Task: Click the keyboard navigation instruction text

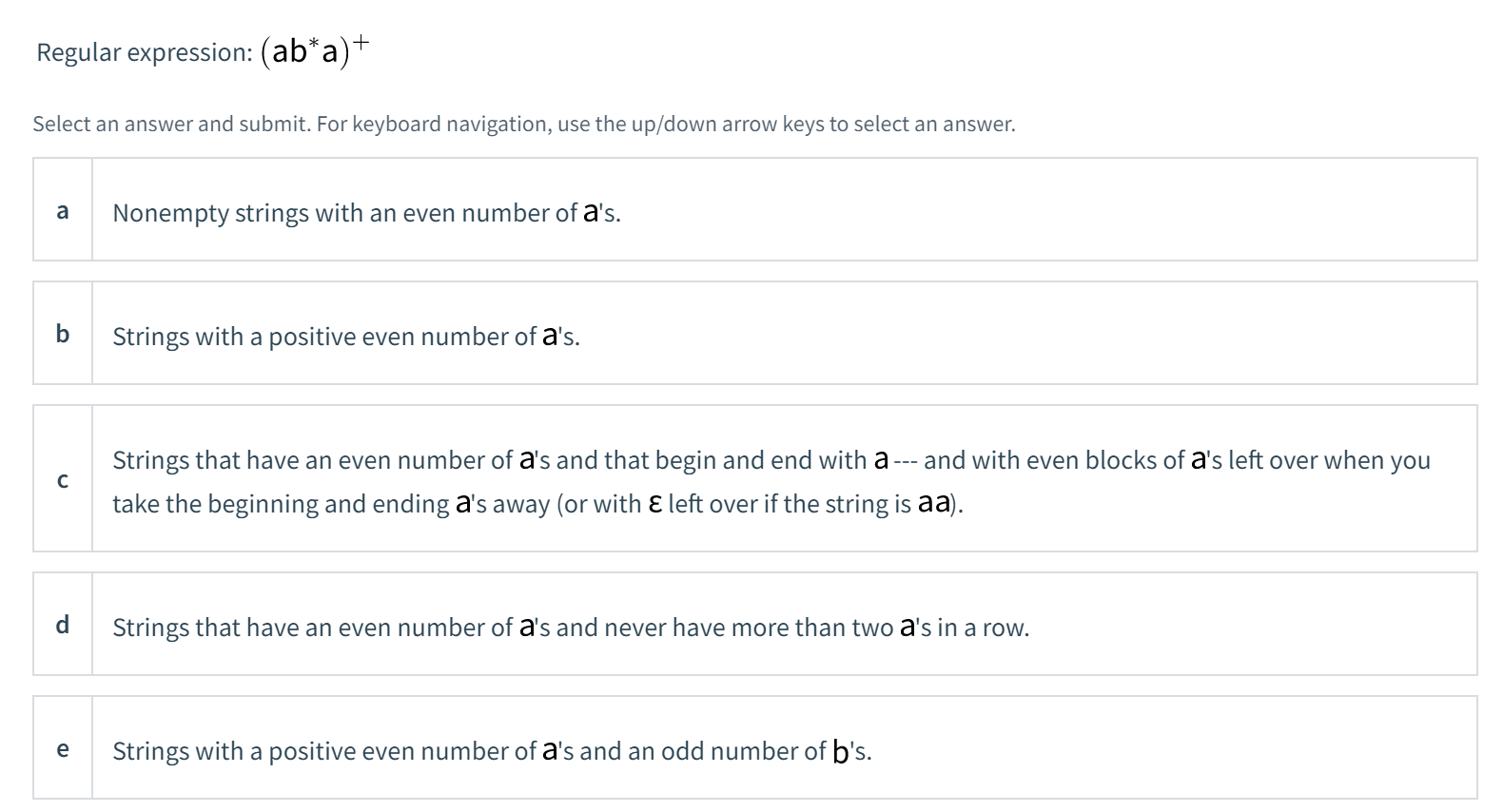Action: pos(523,124)
